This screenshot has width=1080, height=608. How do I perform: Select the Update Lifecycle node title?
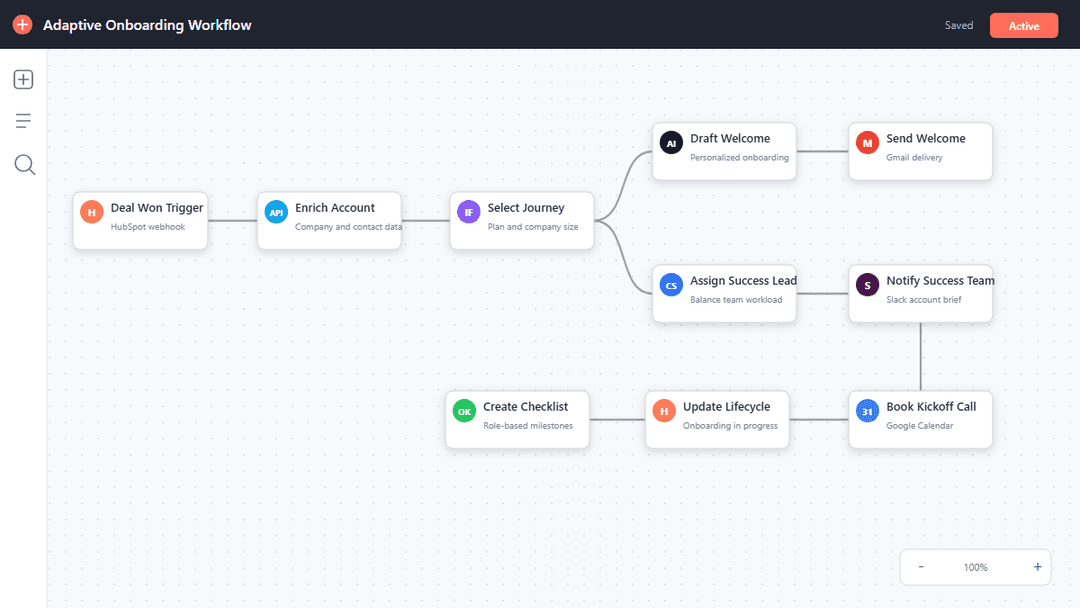(727, 407)
